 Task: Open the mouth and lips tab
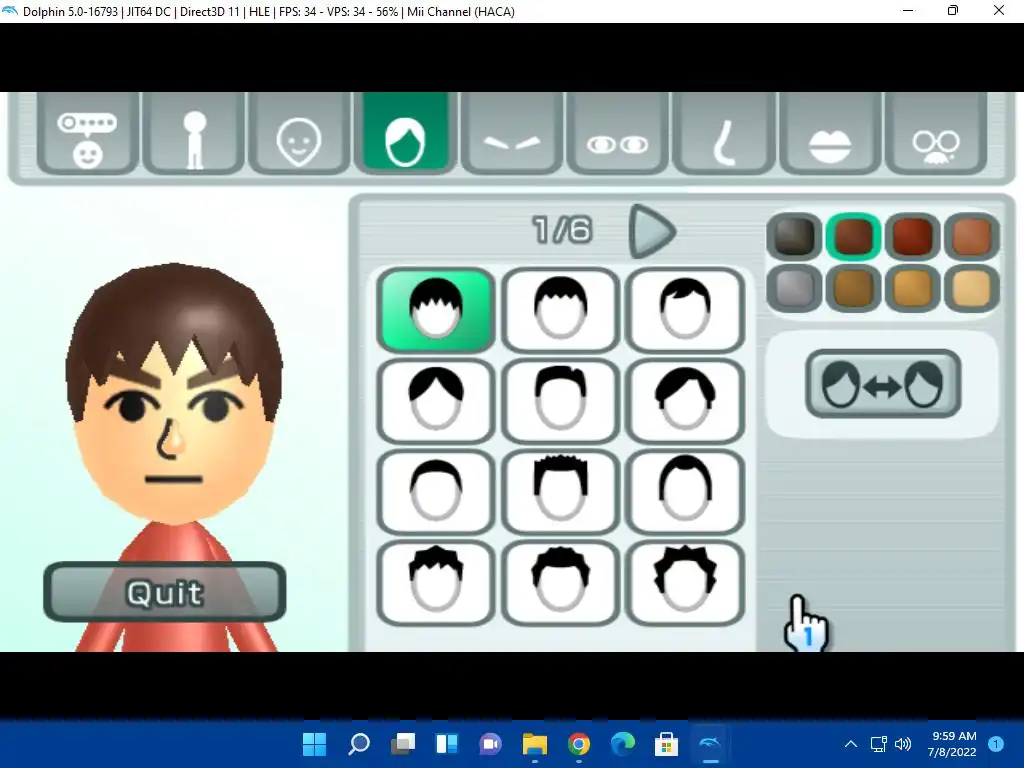829,135
